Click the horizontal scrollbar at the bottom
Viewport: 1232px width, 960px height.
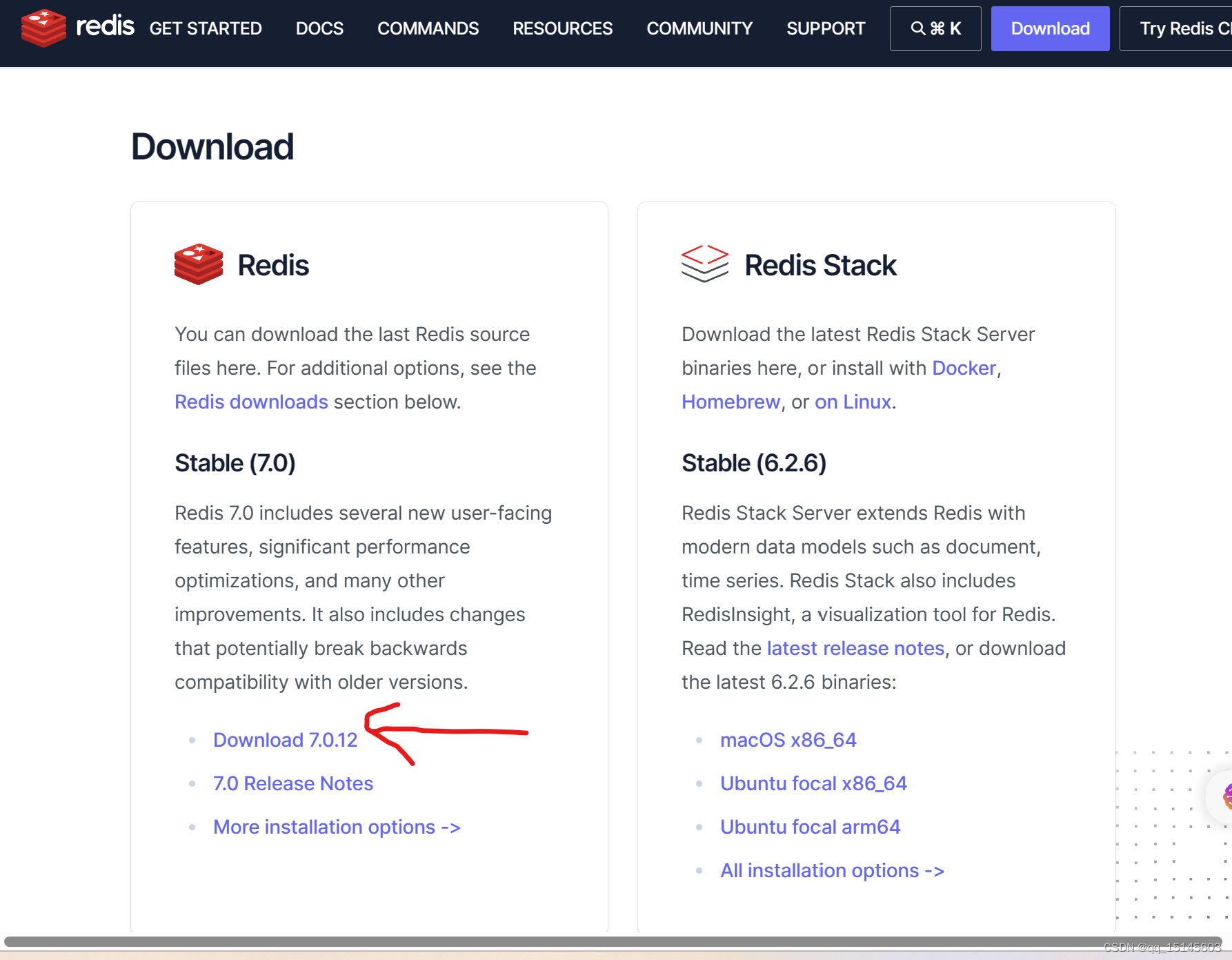click(x=613, y=942)
